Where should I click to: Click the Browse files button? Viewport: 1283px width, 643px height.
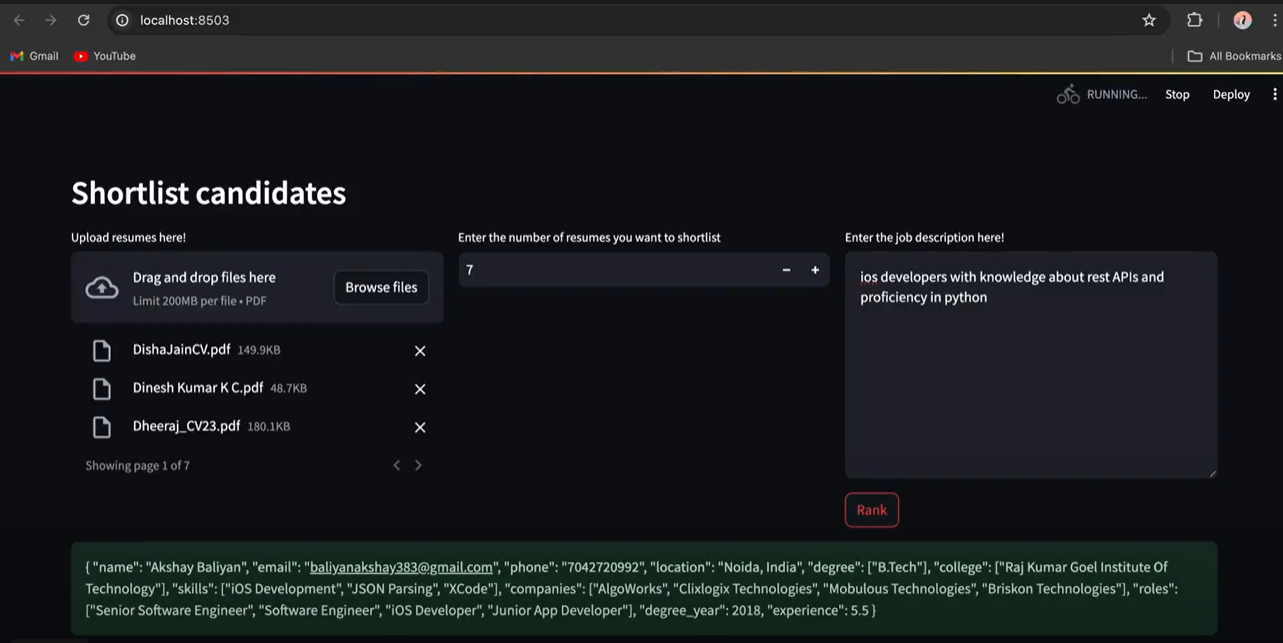tap(381, 287)
